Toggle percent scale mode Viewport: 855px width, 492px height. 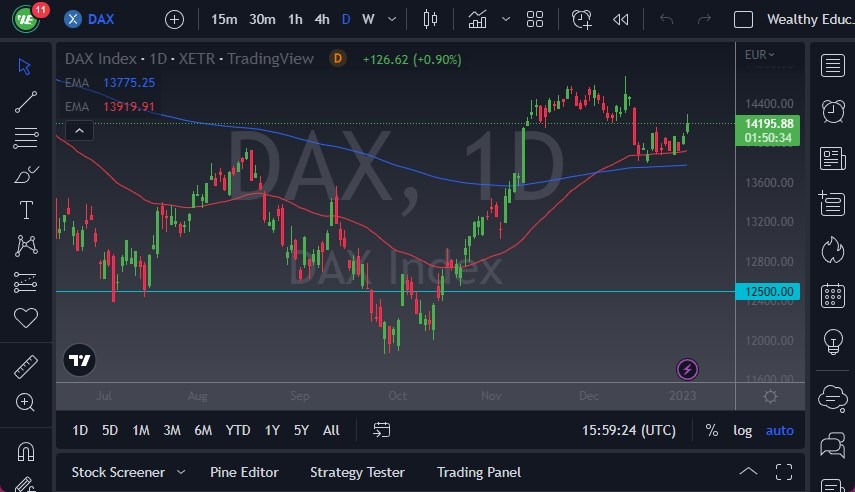coord(712,430)
